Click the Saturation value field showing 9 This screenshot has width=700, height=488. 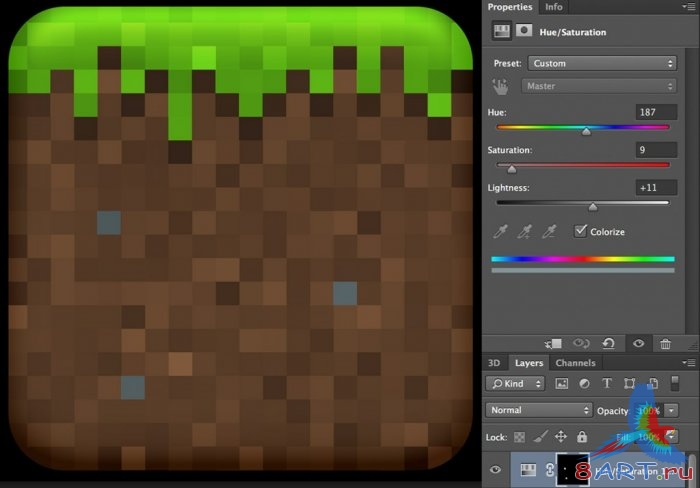(x=656, y=150)
